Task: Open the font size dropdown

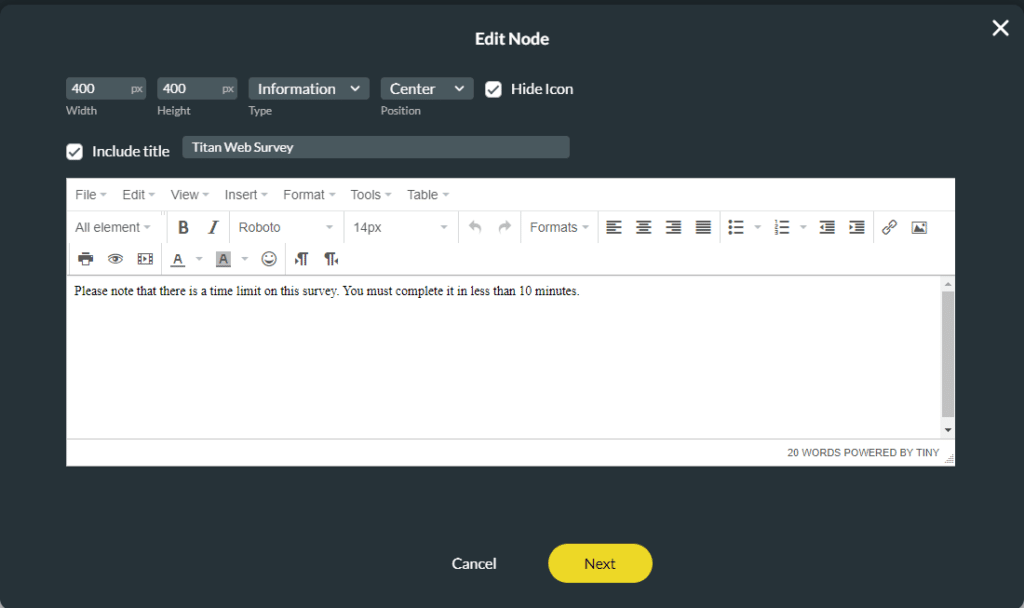Action: click(x=400, y=227)
